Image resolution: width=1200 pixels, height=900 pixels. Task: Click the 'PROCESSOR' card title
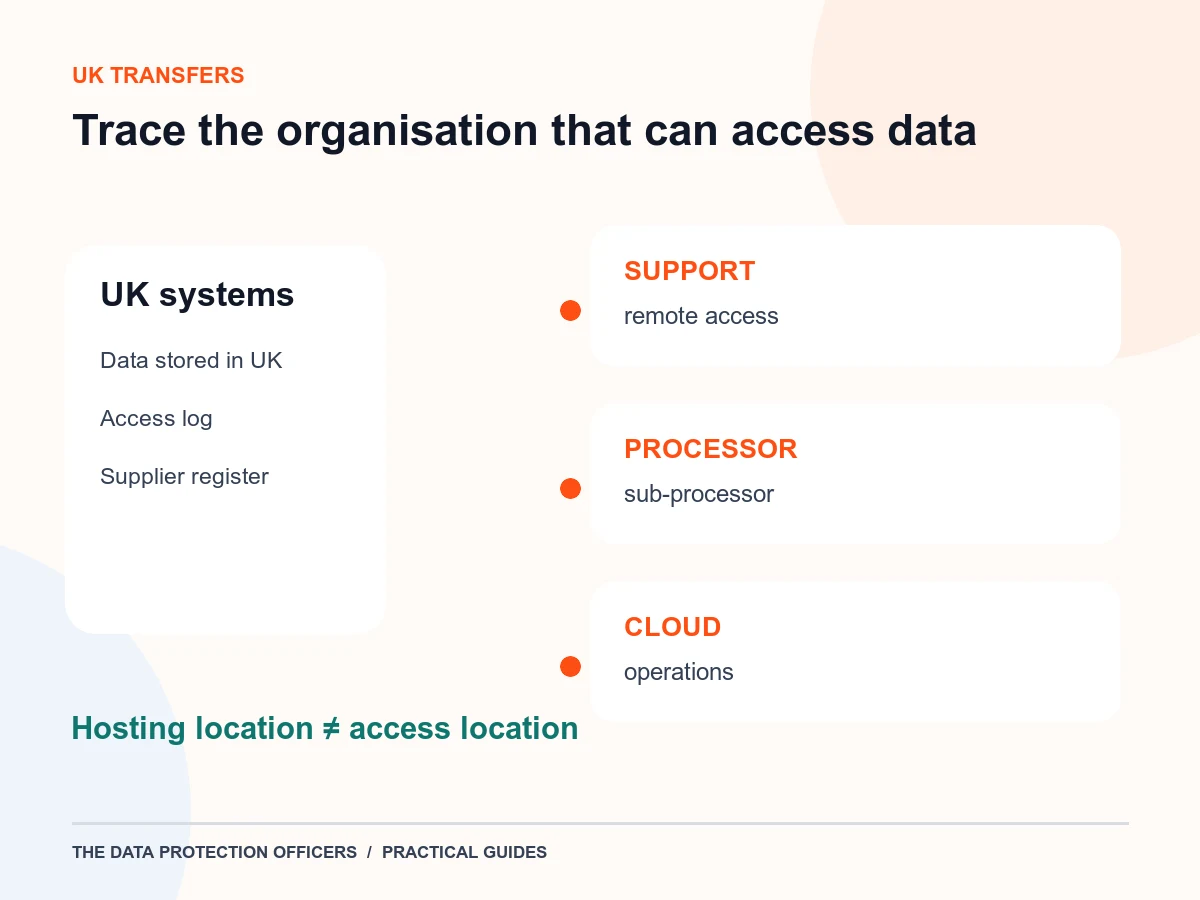point(710,449)
